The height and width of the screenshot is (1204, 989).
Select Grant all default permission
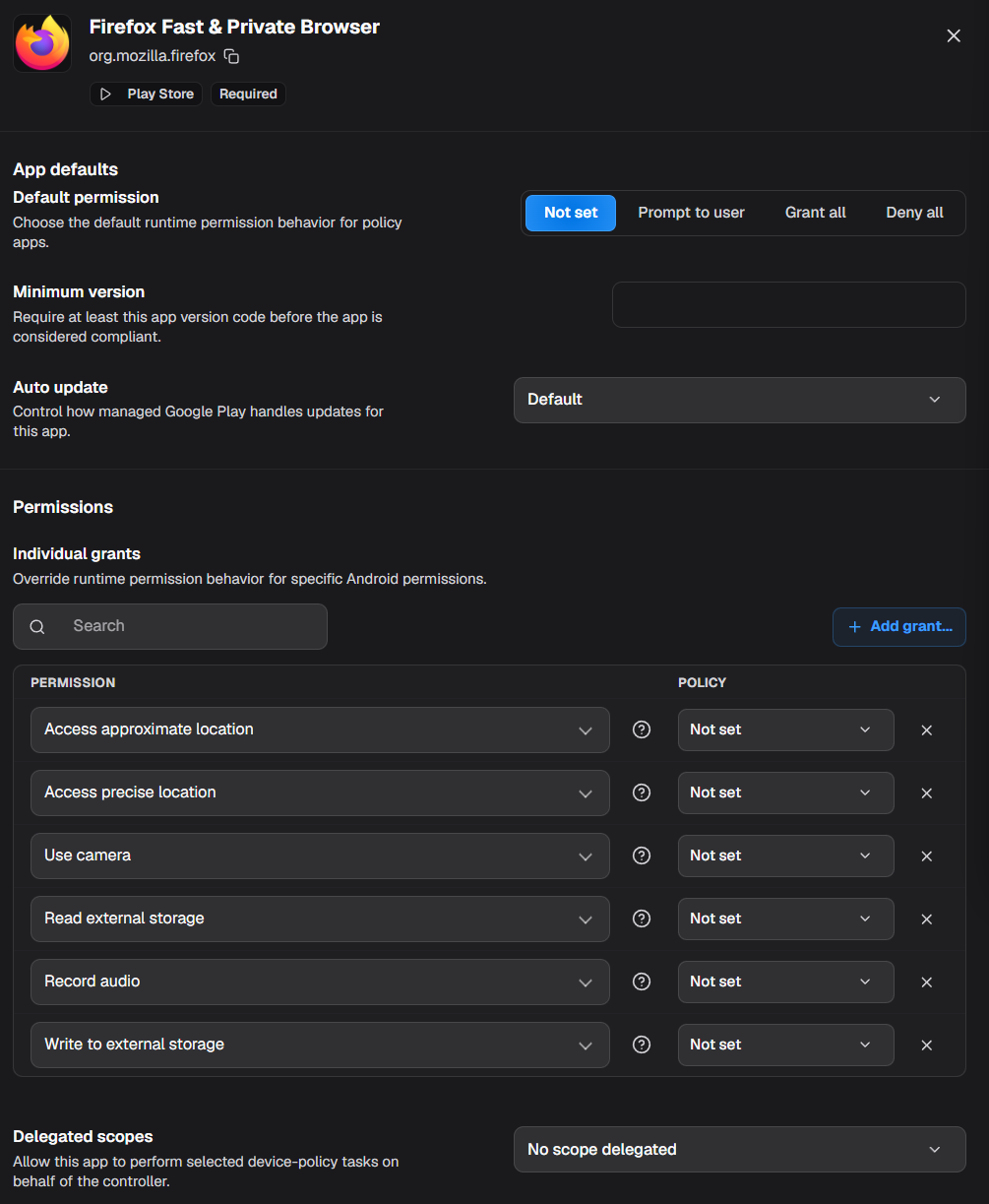click(x=816, y=213)
